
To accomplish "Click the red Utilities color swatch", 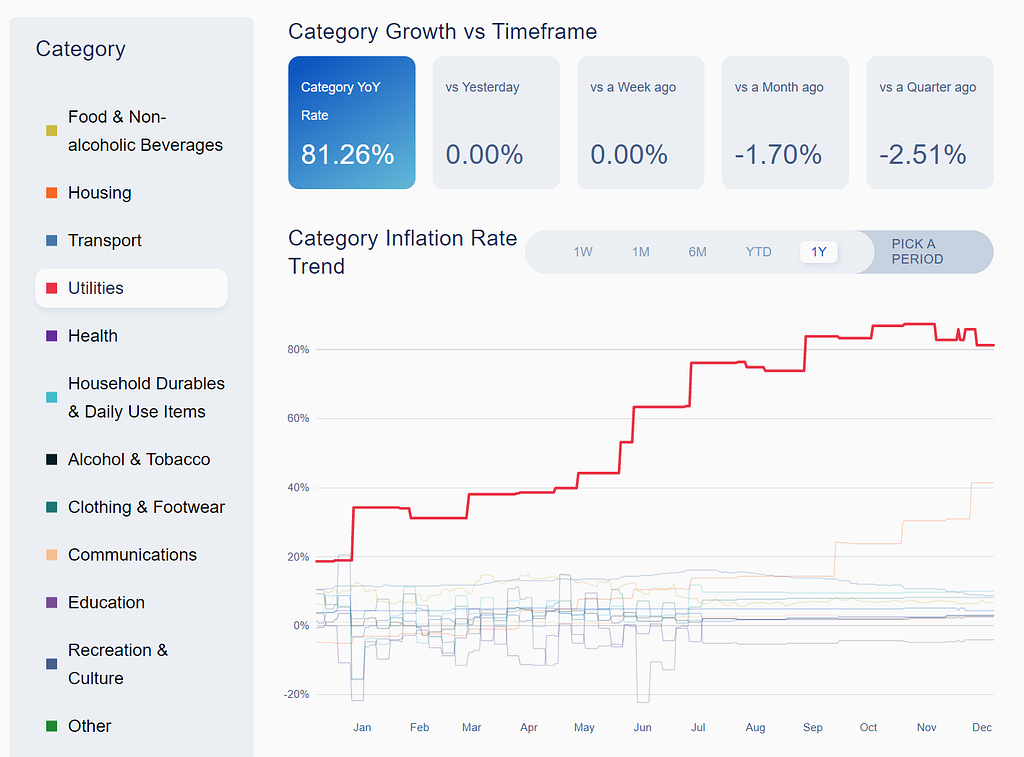I will pos(52,288).
